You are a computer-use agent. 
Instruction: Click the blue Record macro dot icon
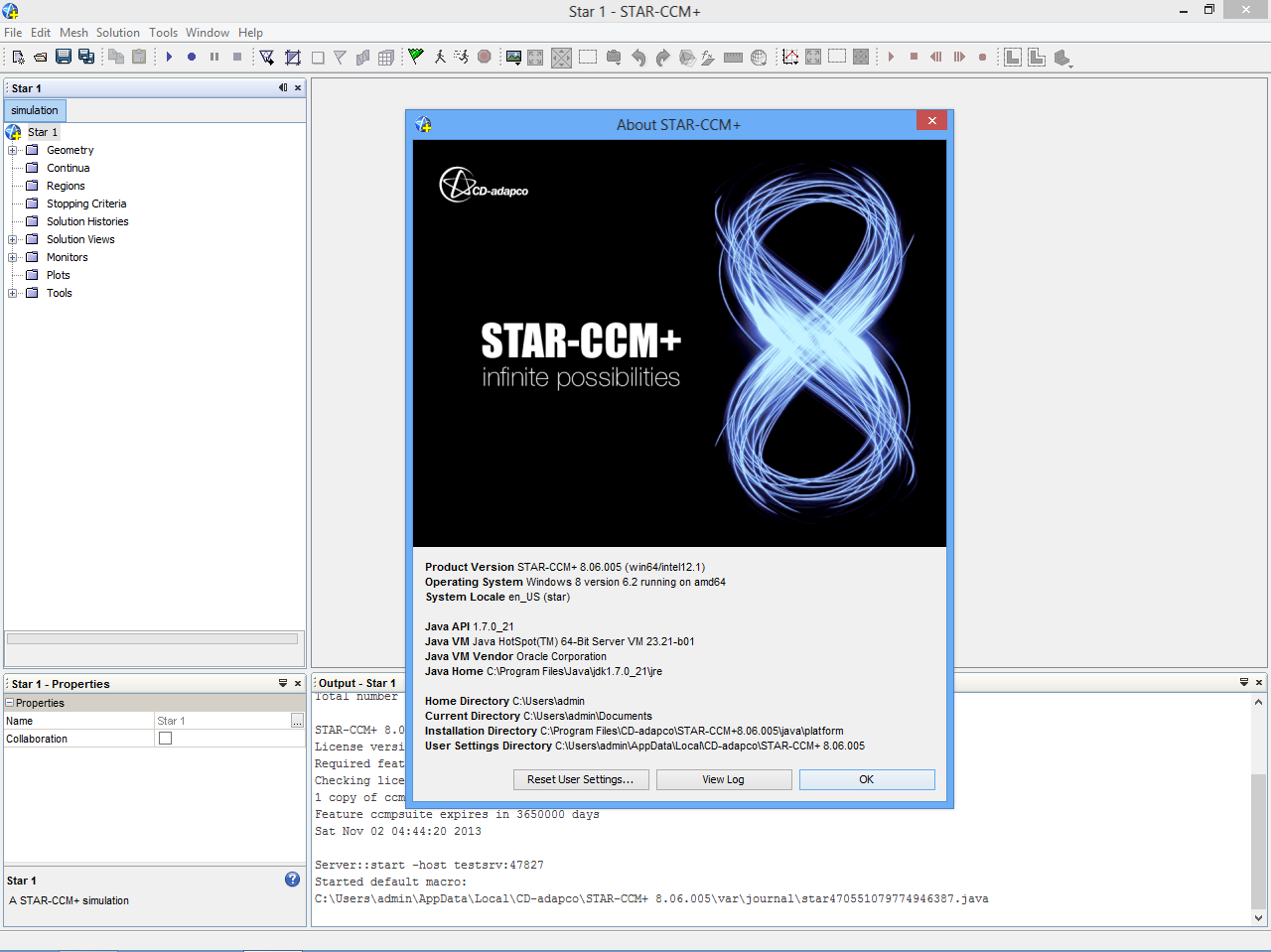(192, 57)
